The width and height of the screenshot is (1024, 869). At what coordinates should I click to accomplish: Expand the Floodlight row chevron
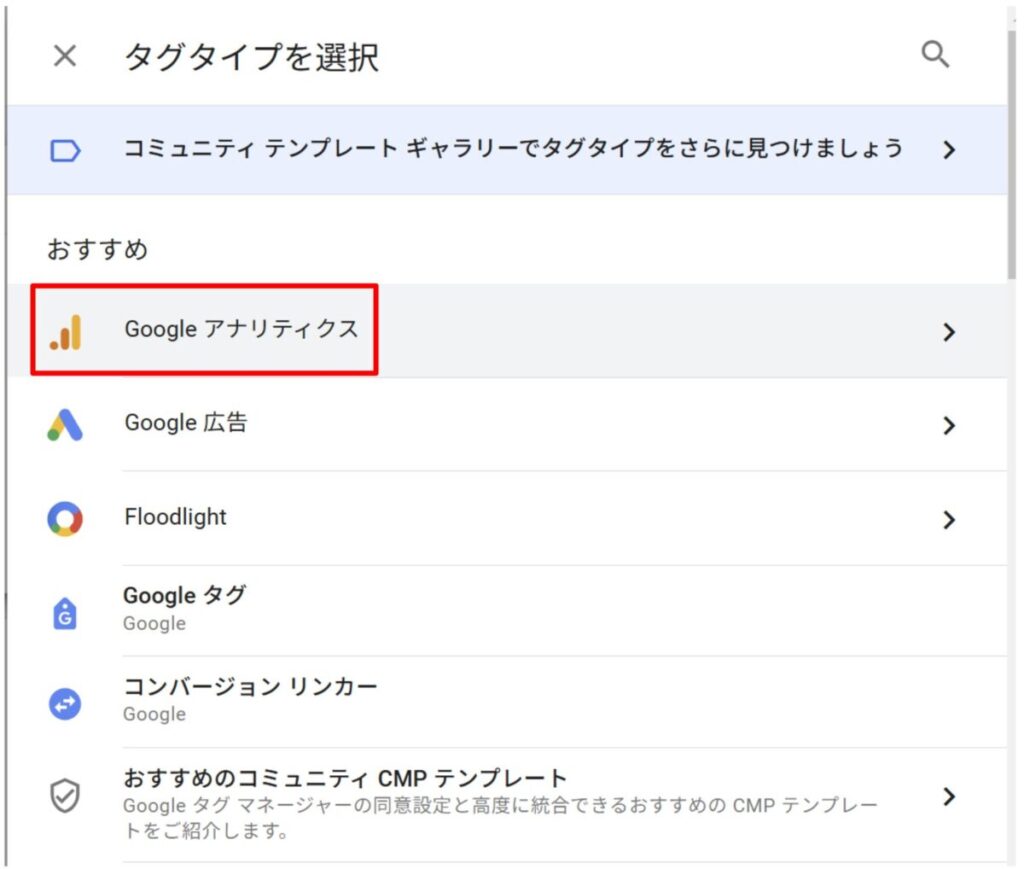coord(949,520)
